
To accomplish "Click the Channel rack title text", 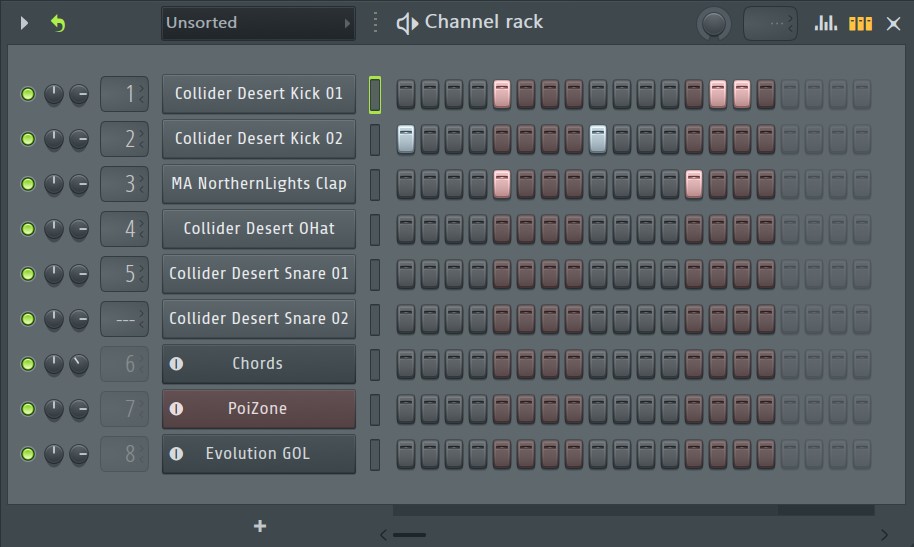I will click(484, 22).
